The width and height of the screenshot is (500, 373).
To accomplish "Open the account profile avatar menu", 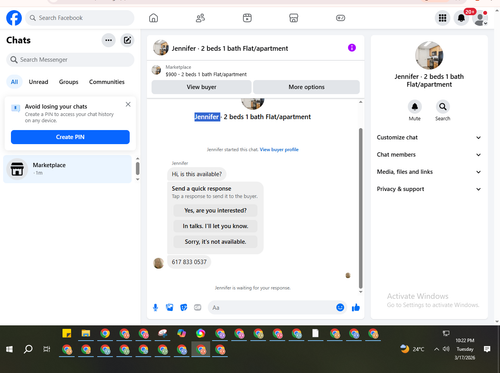I will (x=480, y=18).
